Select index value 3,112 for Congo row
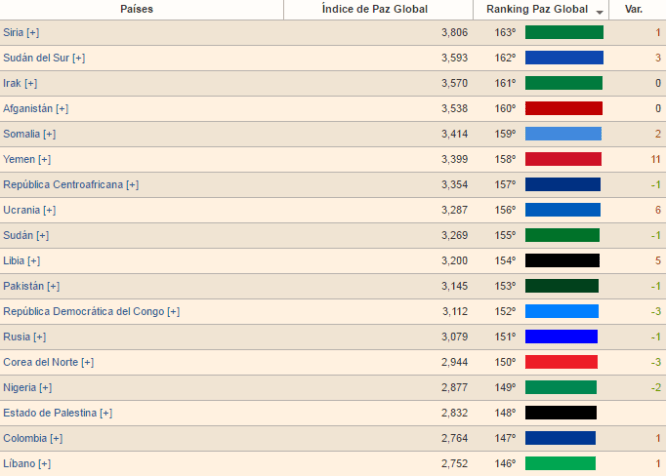666x476 pixels. tap(455, 312)
